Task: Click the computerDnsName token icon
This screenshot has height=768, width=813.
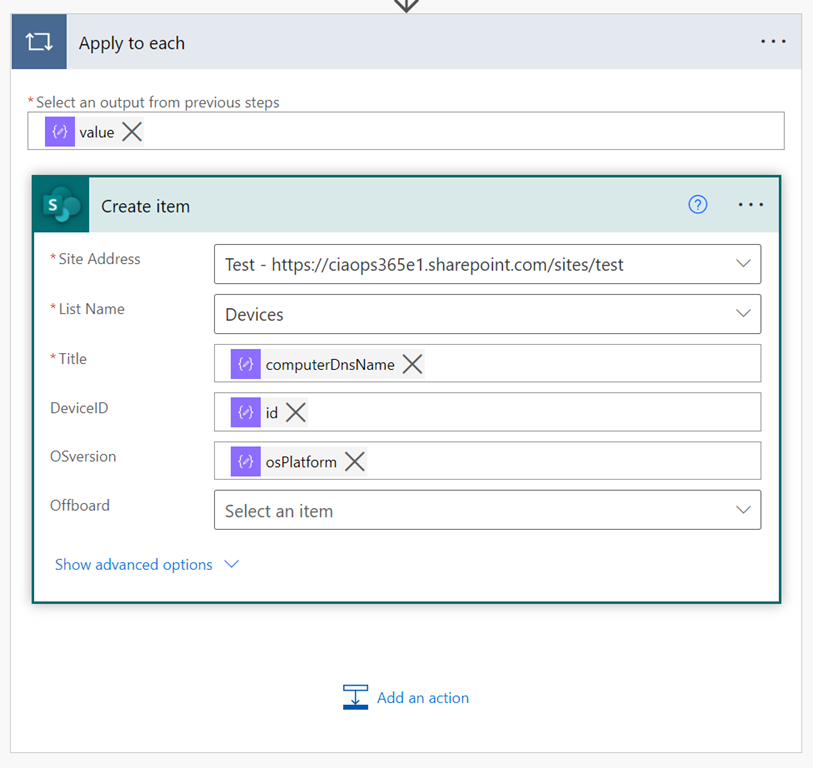Action: (246, 364)
